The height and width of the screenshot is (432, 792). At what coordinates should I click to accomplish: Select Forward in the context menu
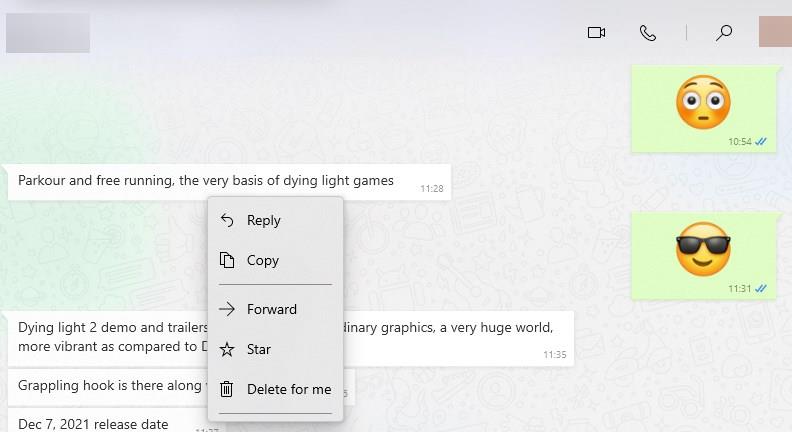click(272, 310)
